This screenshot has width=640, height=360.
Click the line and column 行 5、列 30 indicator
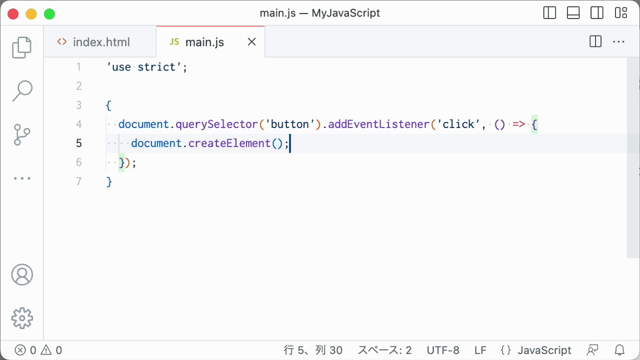pos(313,350)
